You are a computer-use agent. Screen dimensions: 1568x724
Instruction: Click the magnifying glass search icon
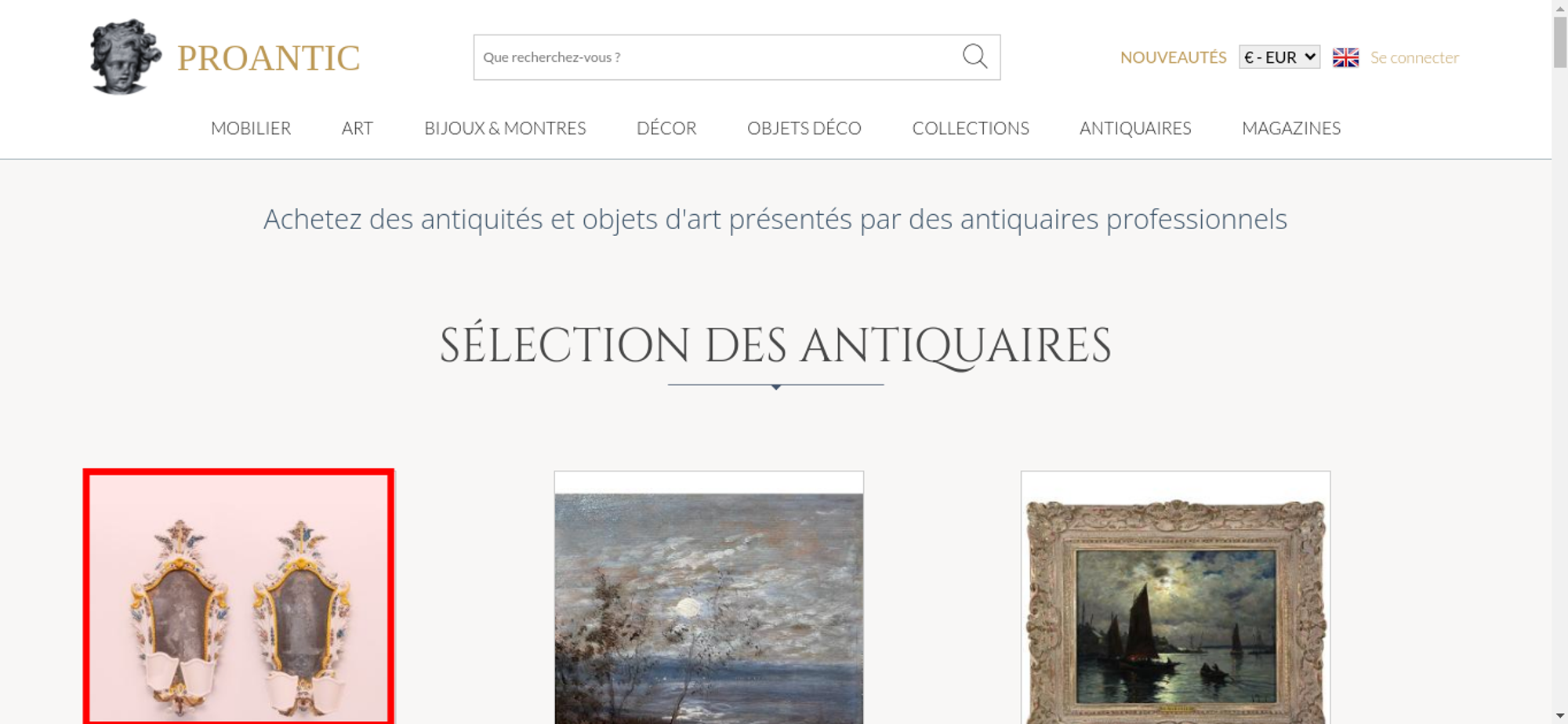[975, 56]
